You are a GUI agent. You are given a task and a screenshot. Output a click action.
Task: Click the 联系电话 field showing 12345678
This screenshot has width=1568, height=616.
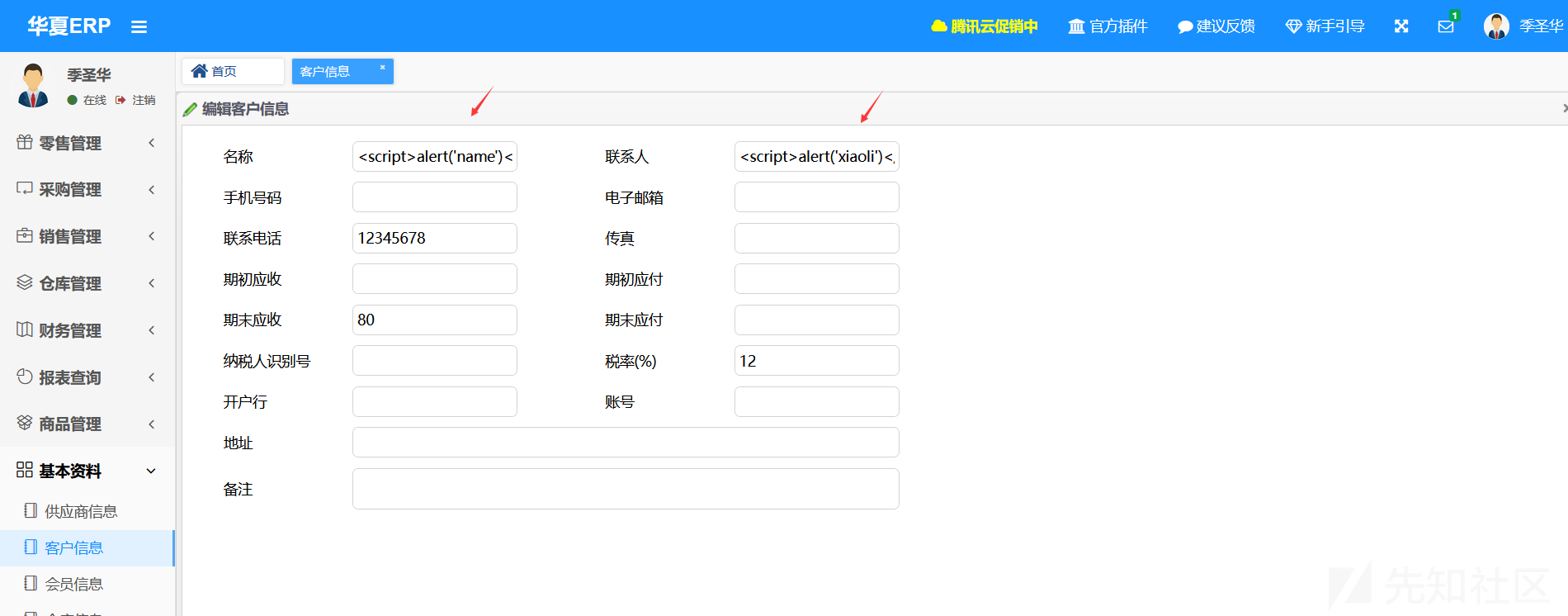[435, 239]
